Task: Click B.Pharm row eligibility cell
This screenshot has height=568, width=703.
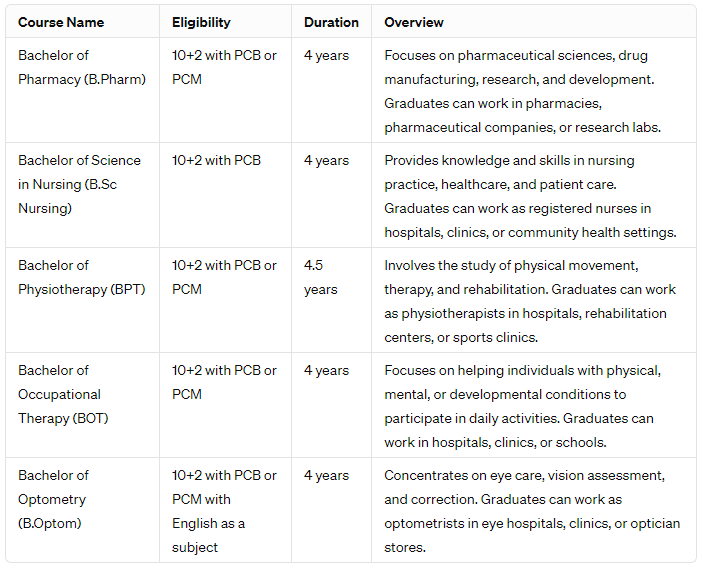Action: [224, 67]
